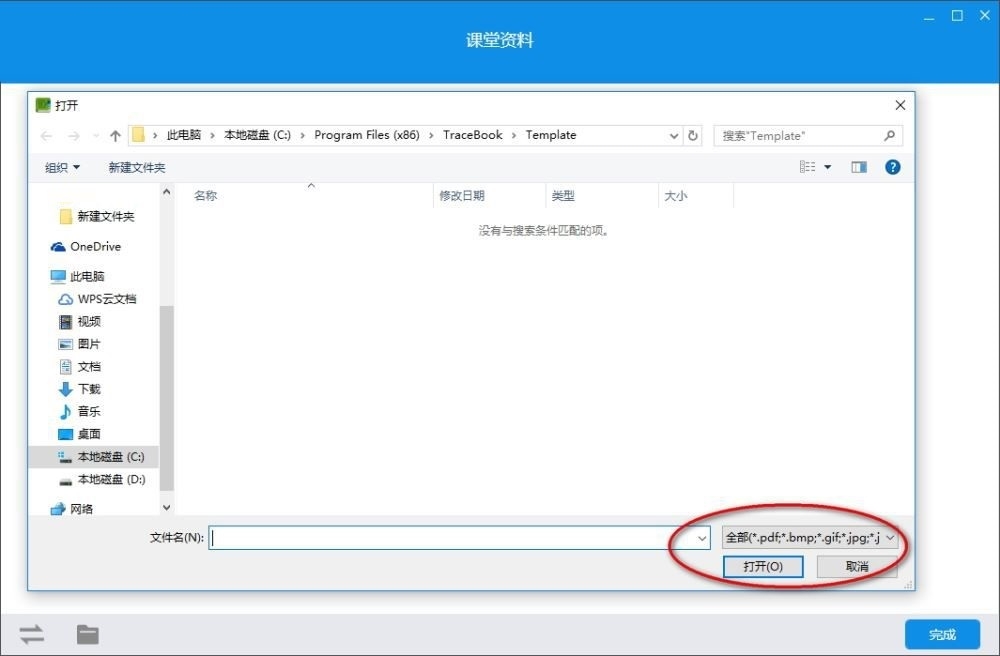This screenshot has width=1000, height=656.
Task: Open the view options dropdown arrow
Action: click(828, 167)
